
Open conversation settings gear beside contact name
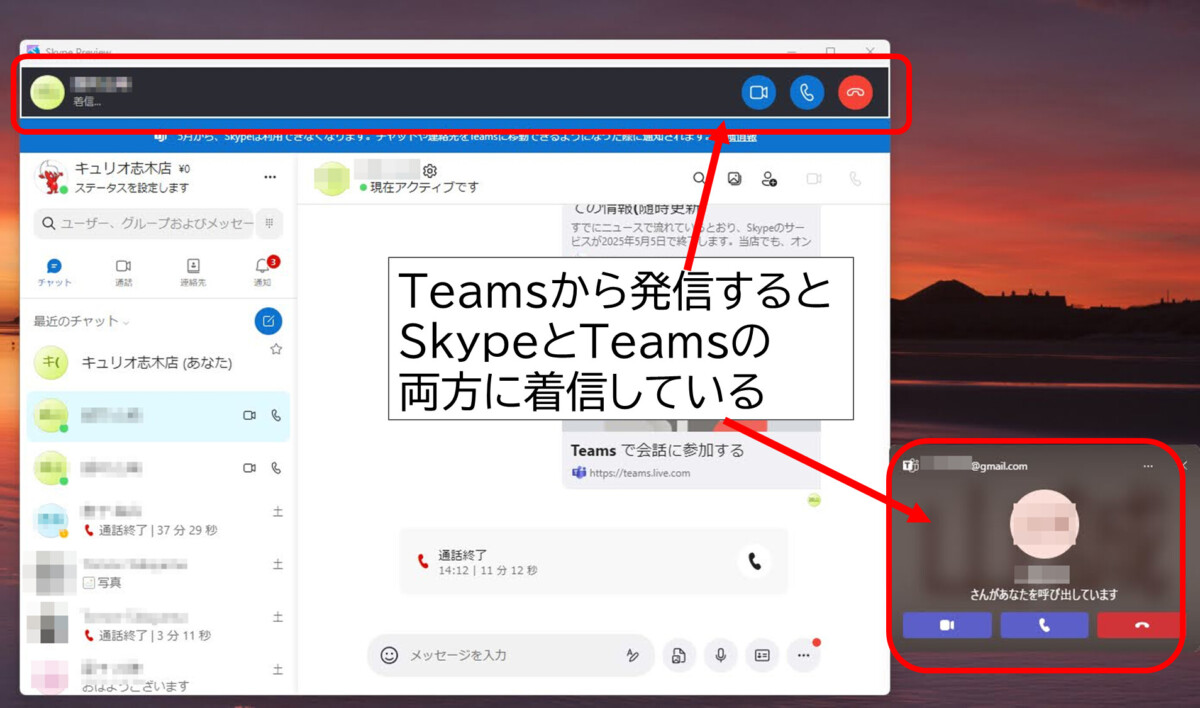click(x=430, y=171)
